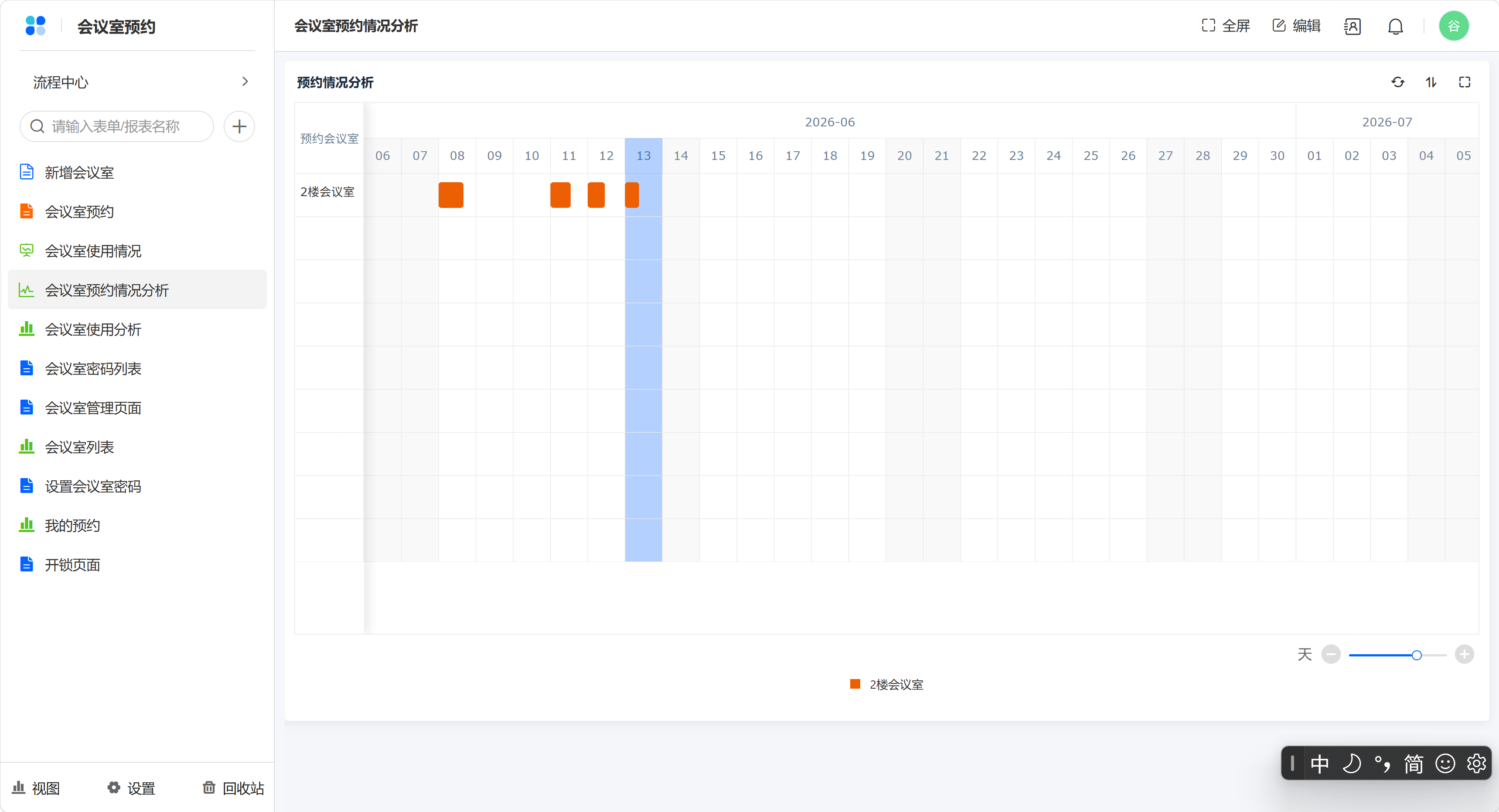Click the 会议室密码列表 document icon
This screenshot has height=812, width=1499.
click(27, 367)
